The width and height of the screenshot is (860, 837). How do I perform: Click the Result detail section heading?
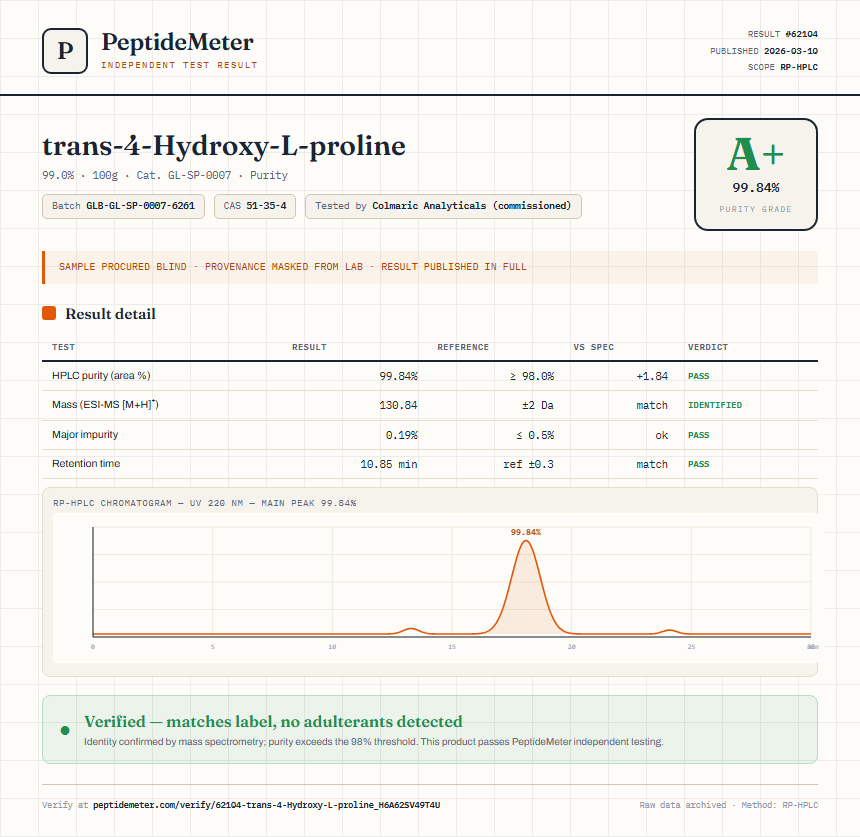click(110, 314)
